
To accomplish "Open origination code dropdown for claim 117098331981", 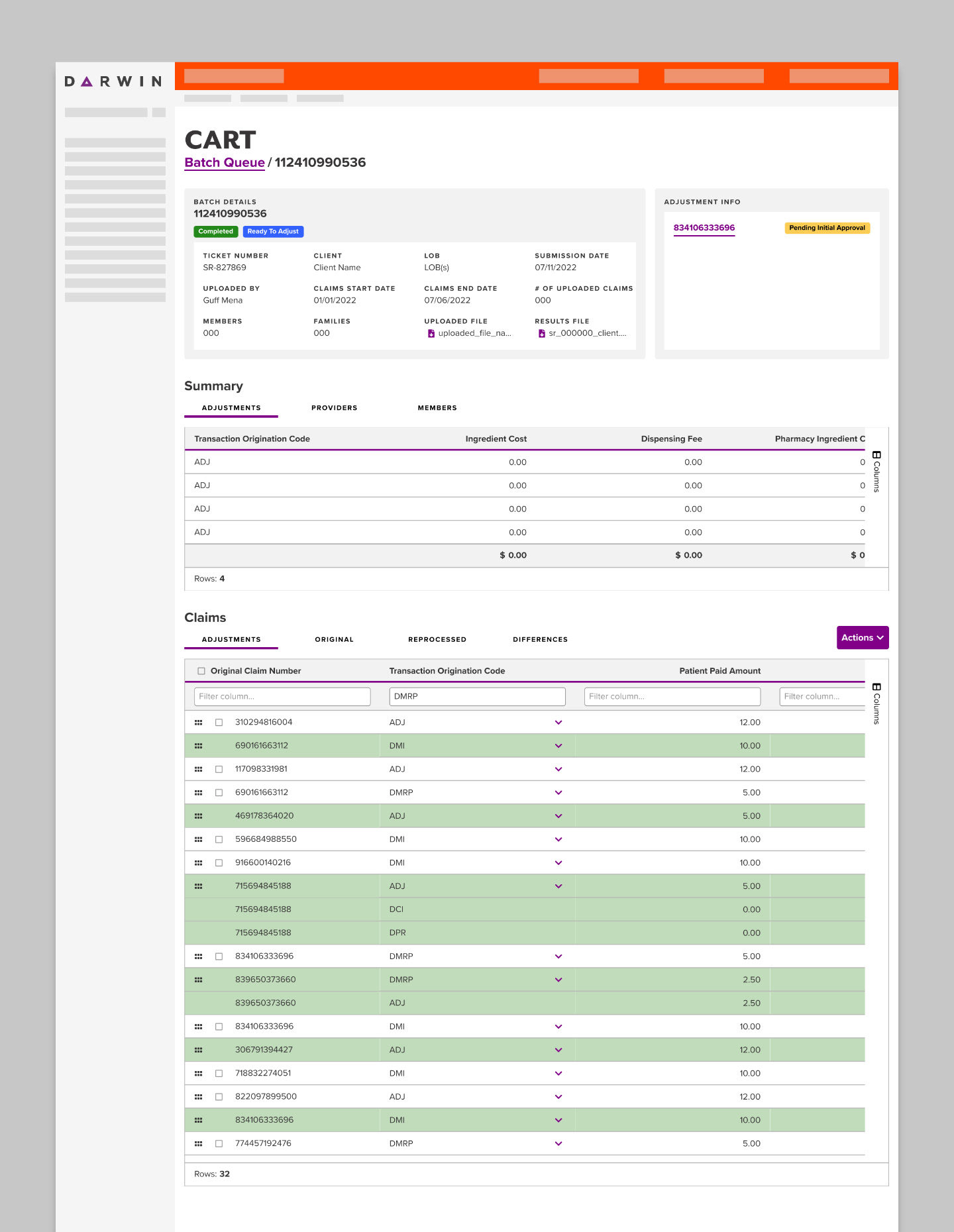I will (558, 770).
